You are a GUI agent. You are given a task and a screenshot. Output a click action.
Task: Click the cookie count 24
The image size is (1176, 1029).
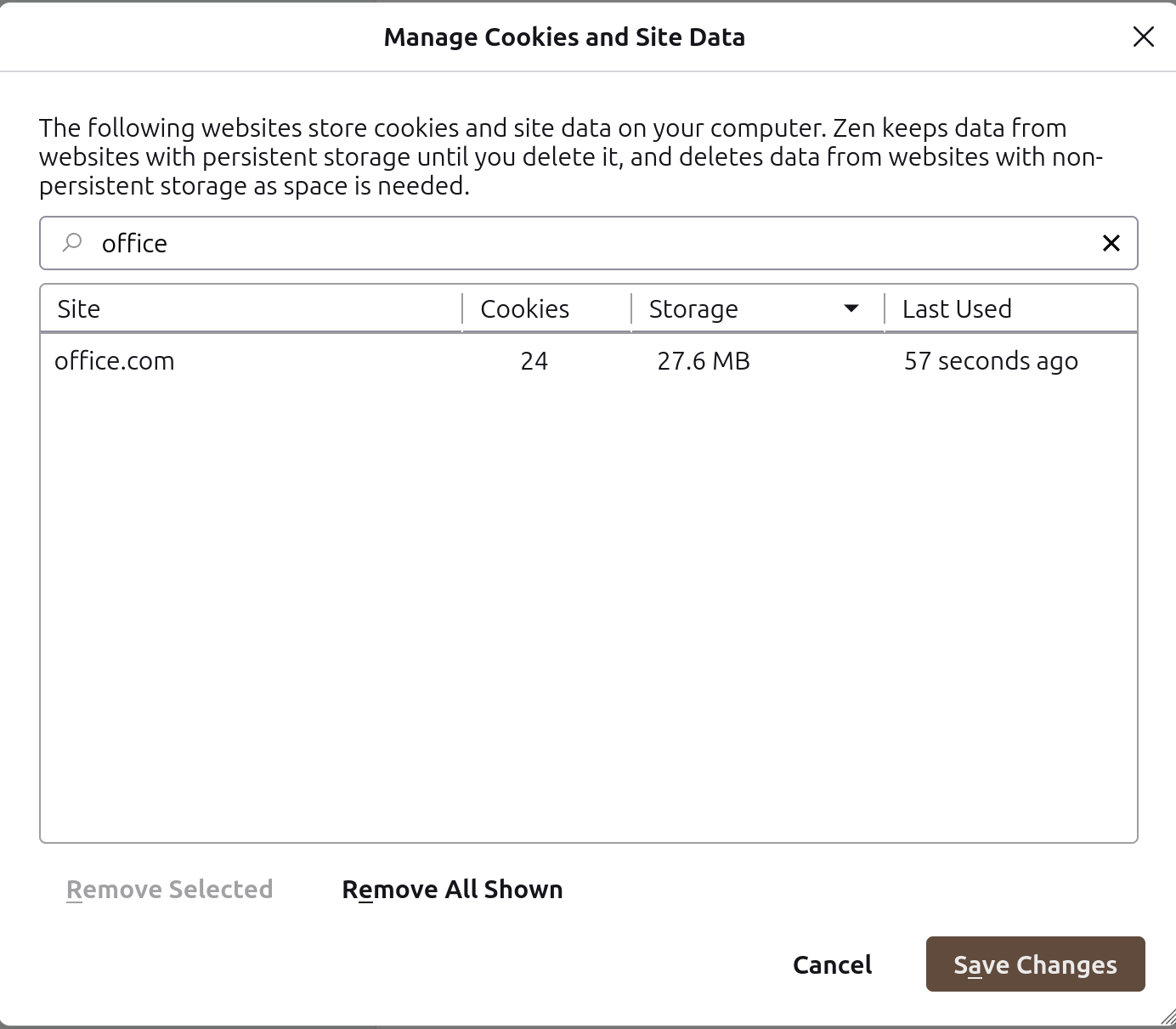point(534,361)
